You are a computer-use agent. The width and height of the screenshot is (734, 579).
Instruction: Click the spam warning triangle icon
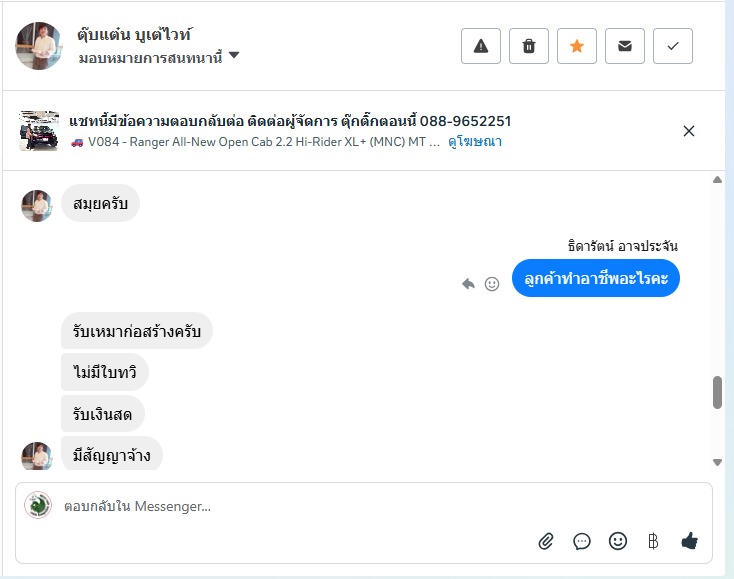pos(481,46)
